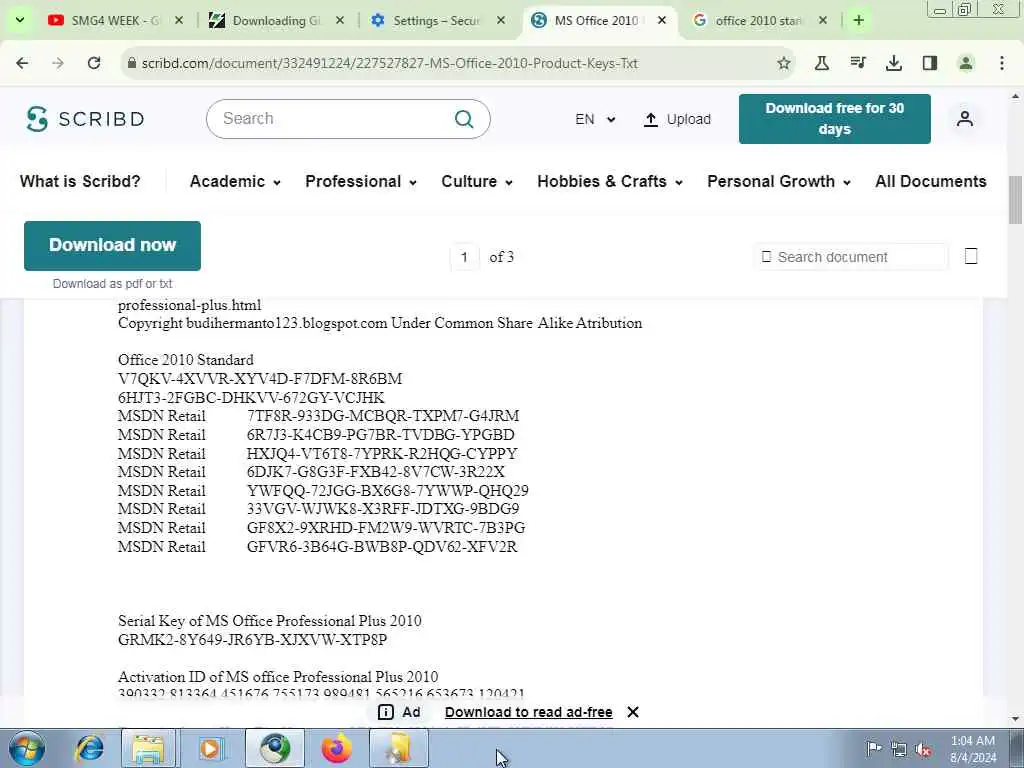The height and width of the screenshot is (768, 1024).
Task: Open the tab search dropdown arrow
Action: pos(20,20)
